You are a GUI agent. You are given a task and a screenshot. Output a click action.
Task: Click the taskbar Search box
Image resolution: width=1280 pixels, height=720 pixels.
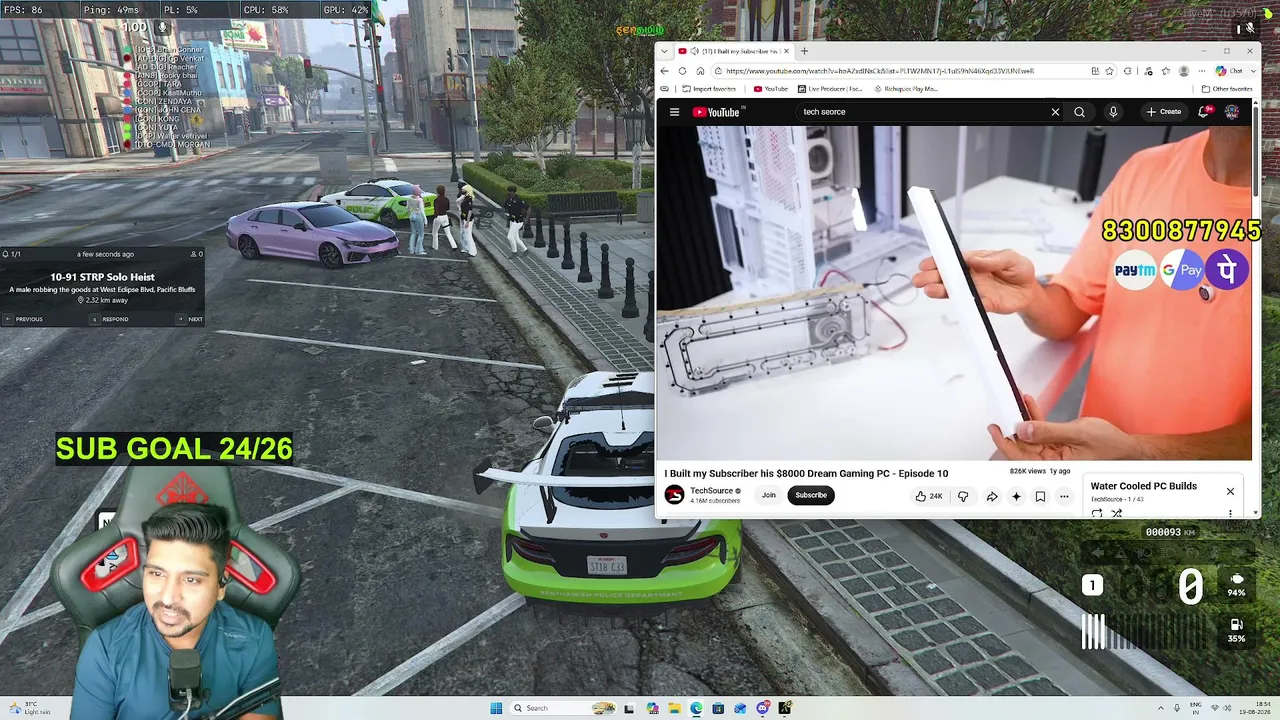coord(562,708)
